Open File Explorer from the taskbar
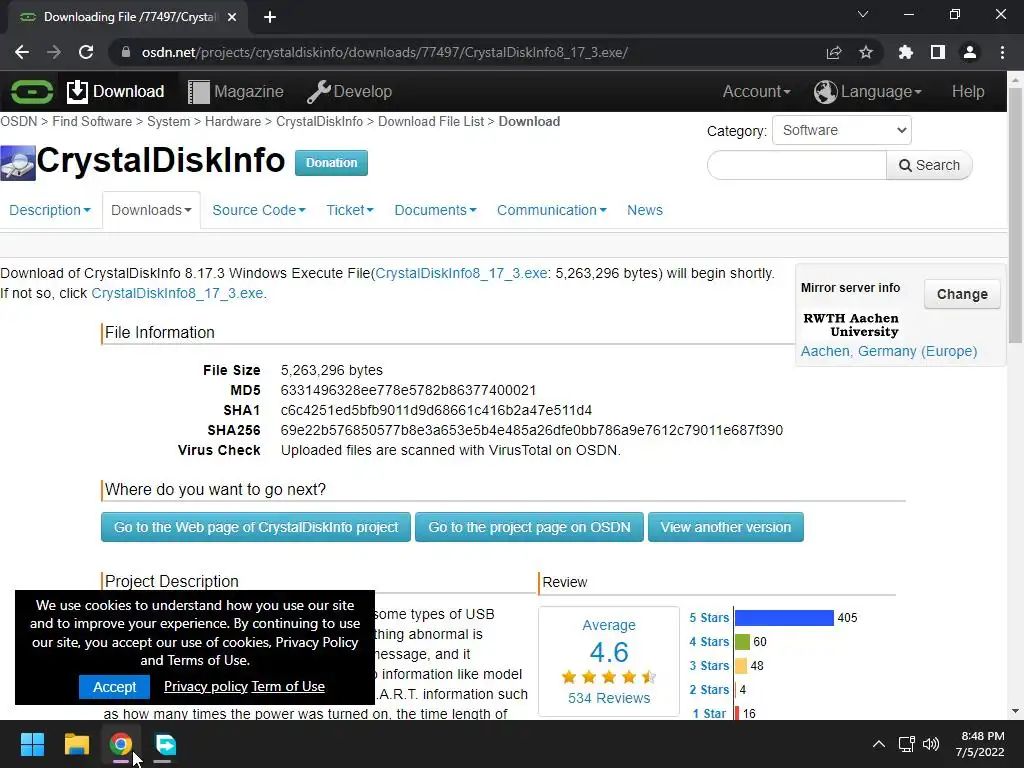The width and height of the screenshot is (1024, 768). [x=76, y=744]
